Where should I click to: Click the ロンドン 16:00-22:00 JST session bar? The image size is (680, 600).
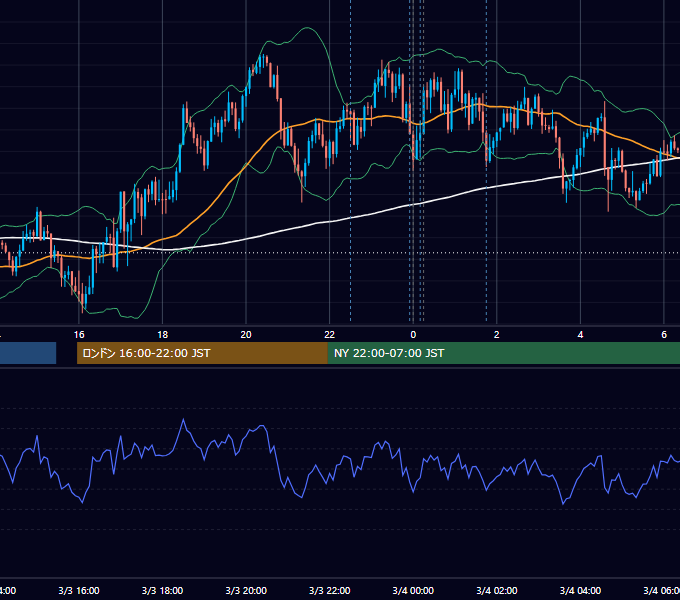click(202, 353)
